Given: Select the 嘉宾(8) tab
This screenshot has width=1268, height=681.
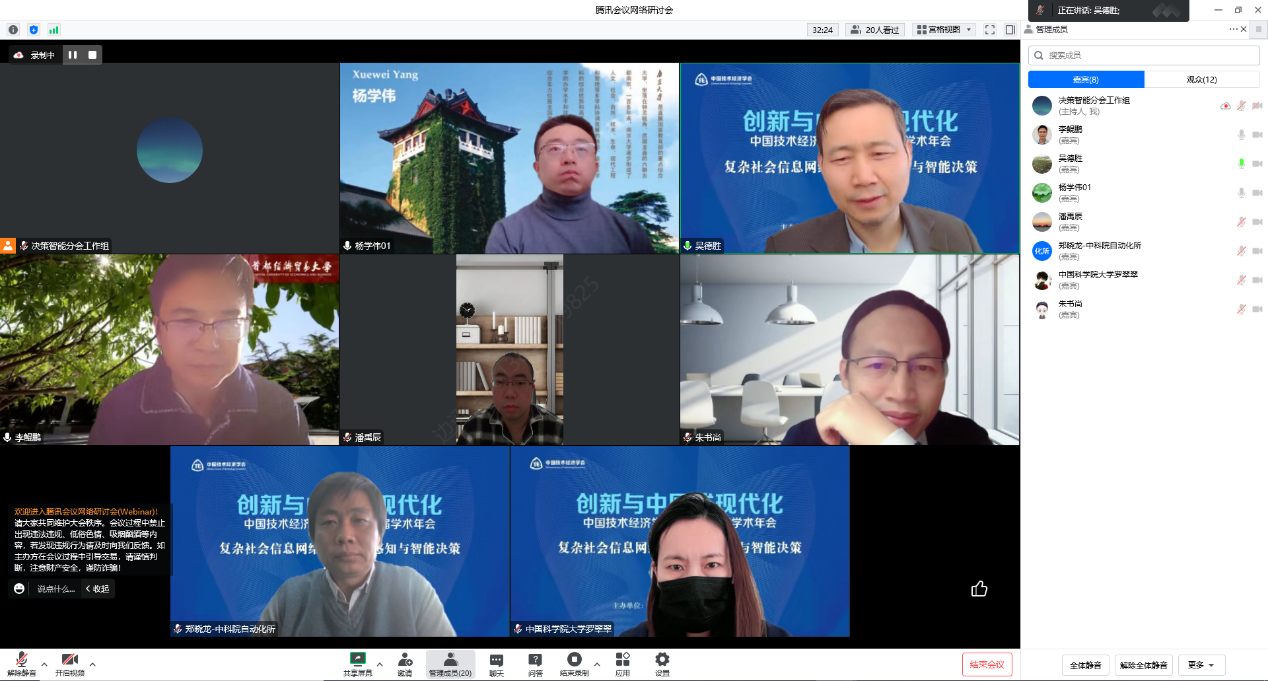Looking at the screenshot, I should pyautogui.click(x=1086, y=79).
